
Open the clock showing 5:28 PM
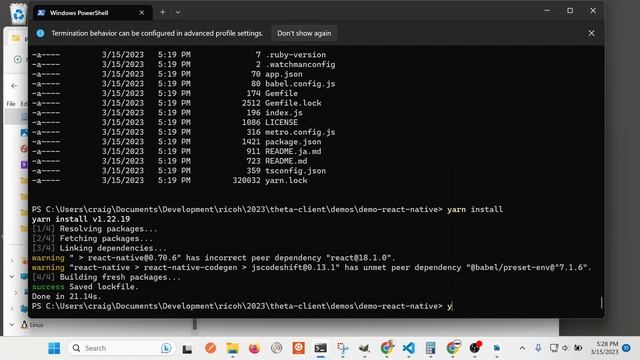click(x=604, y=348)
